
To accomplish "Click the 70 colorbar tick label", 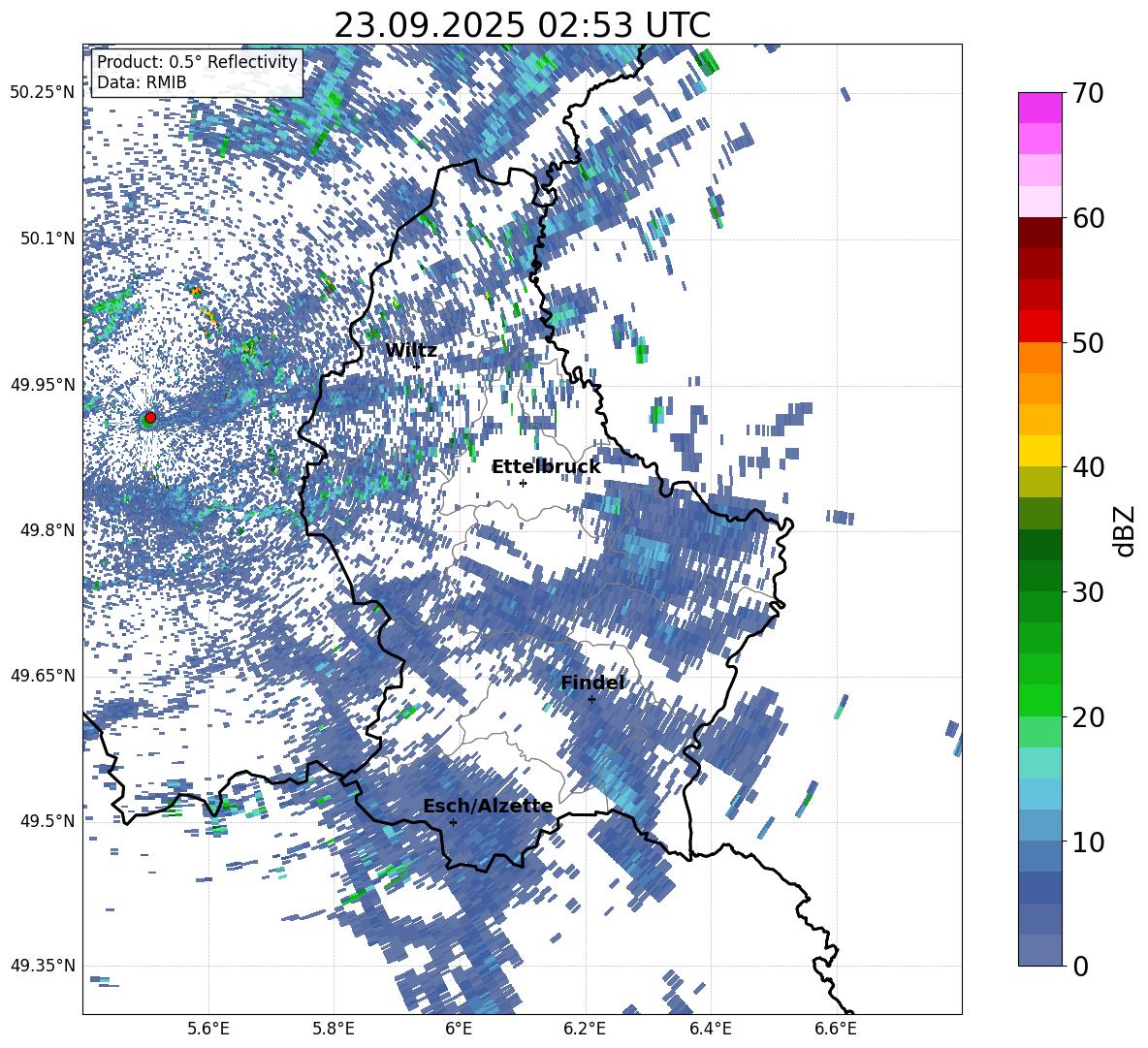I will pyautogui.click(x=1087, y=94).
